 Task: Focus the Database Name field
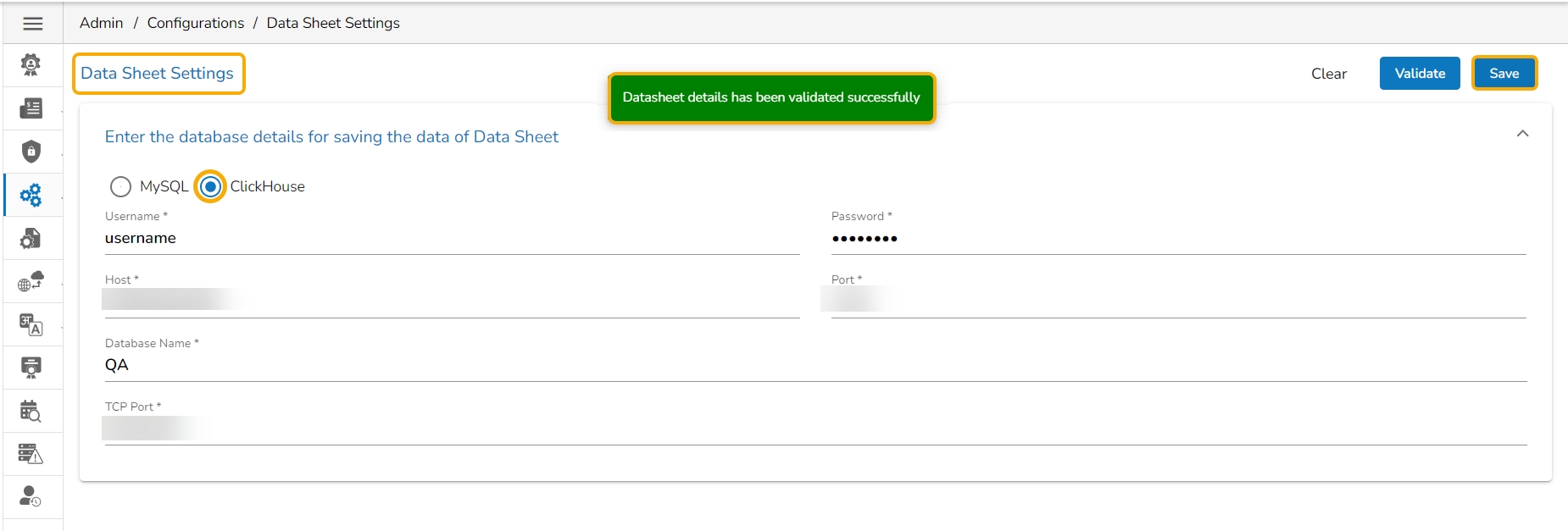(815, 366)
